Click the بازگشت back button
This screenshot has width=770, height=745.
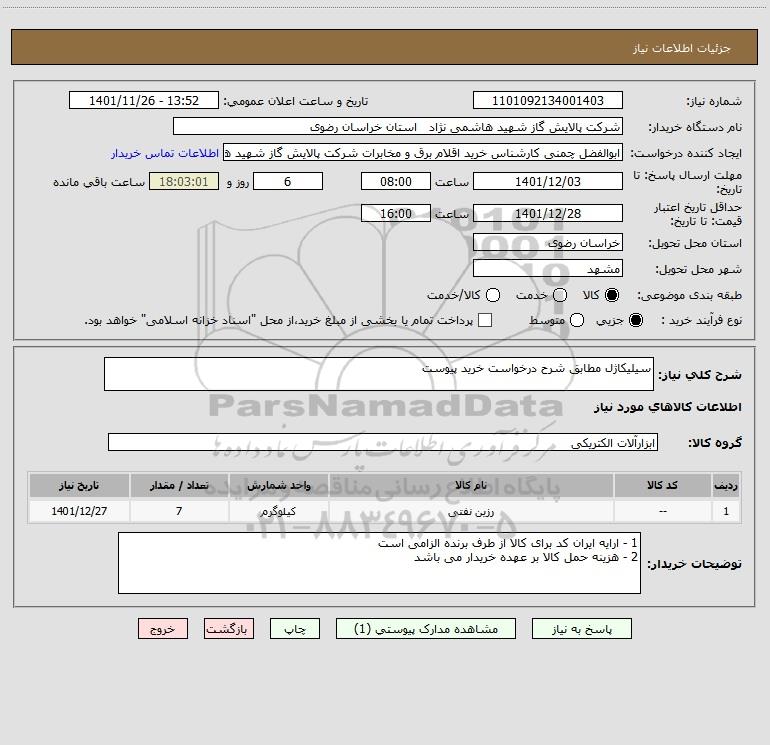[229, 629]
